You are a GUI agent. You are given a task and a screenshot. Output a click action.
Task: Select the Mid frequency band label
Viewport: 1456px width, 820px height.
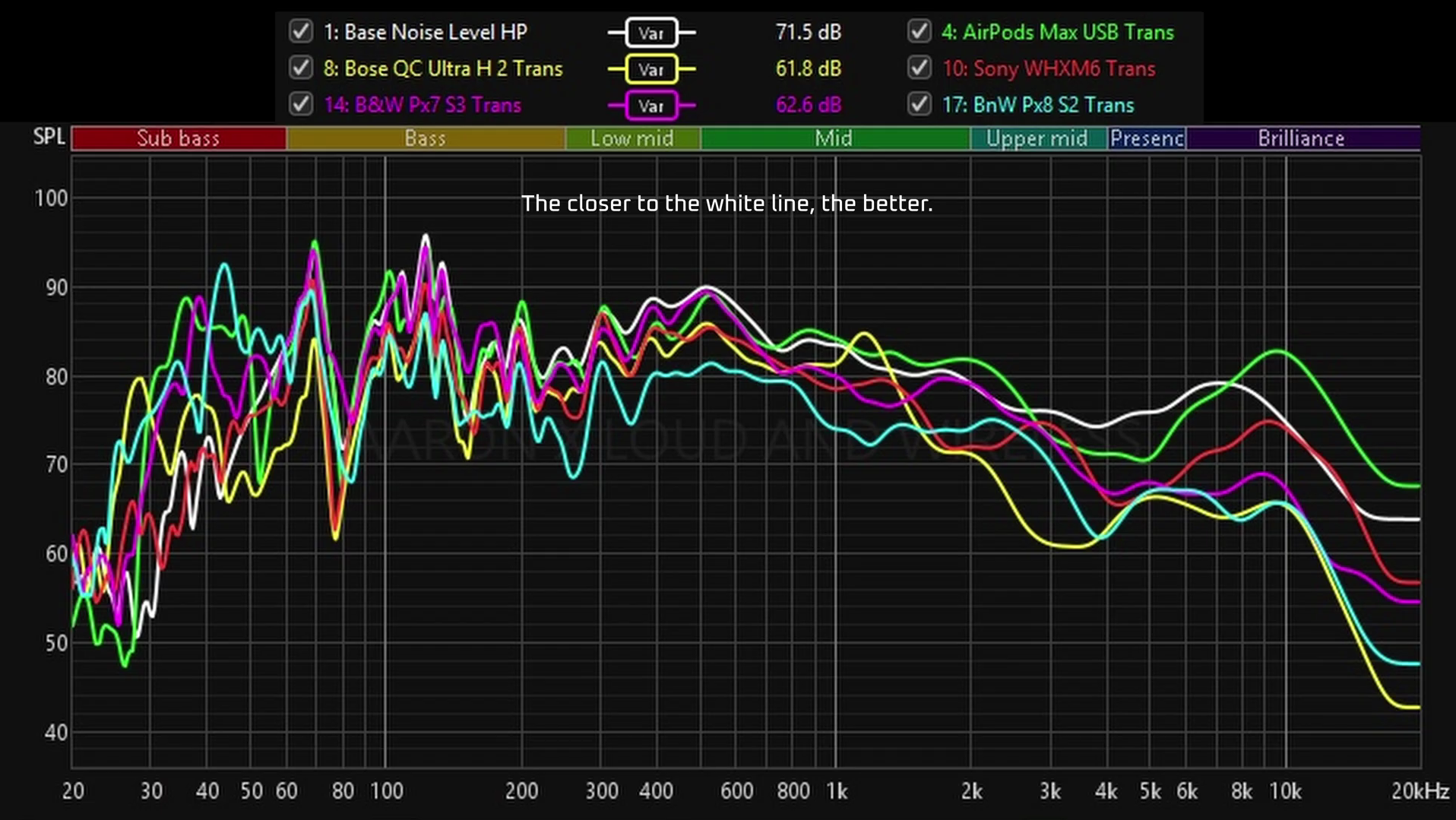[834, 138]
